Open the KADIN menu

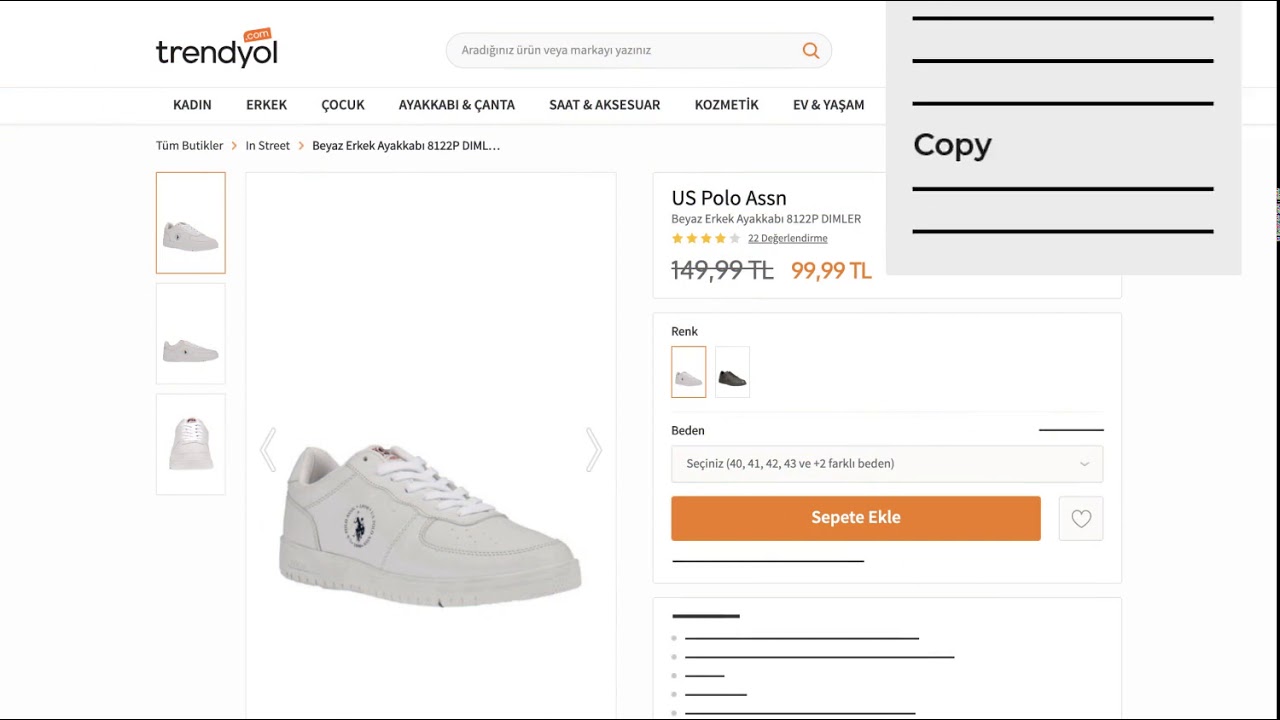coord(192,105)
